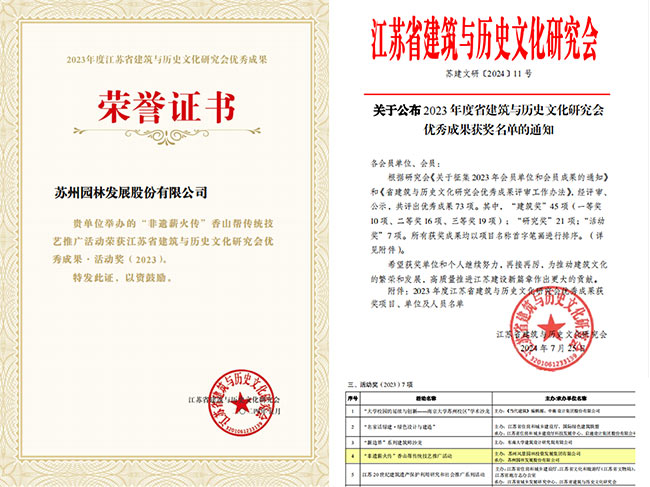Screen dimensions: 650x487
Task: Click the title line 优秀成果获奖名单的通知
Action: point(488,130)
